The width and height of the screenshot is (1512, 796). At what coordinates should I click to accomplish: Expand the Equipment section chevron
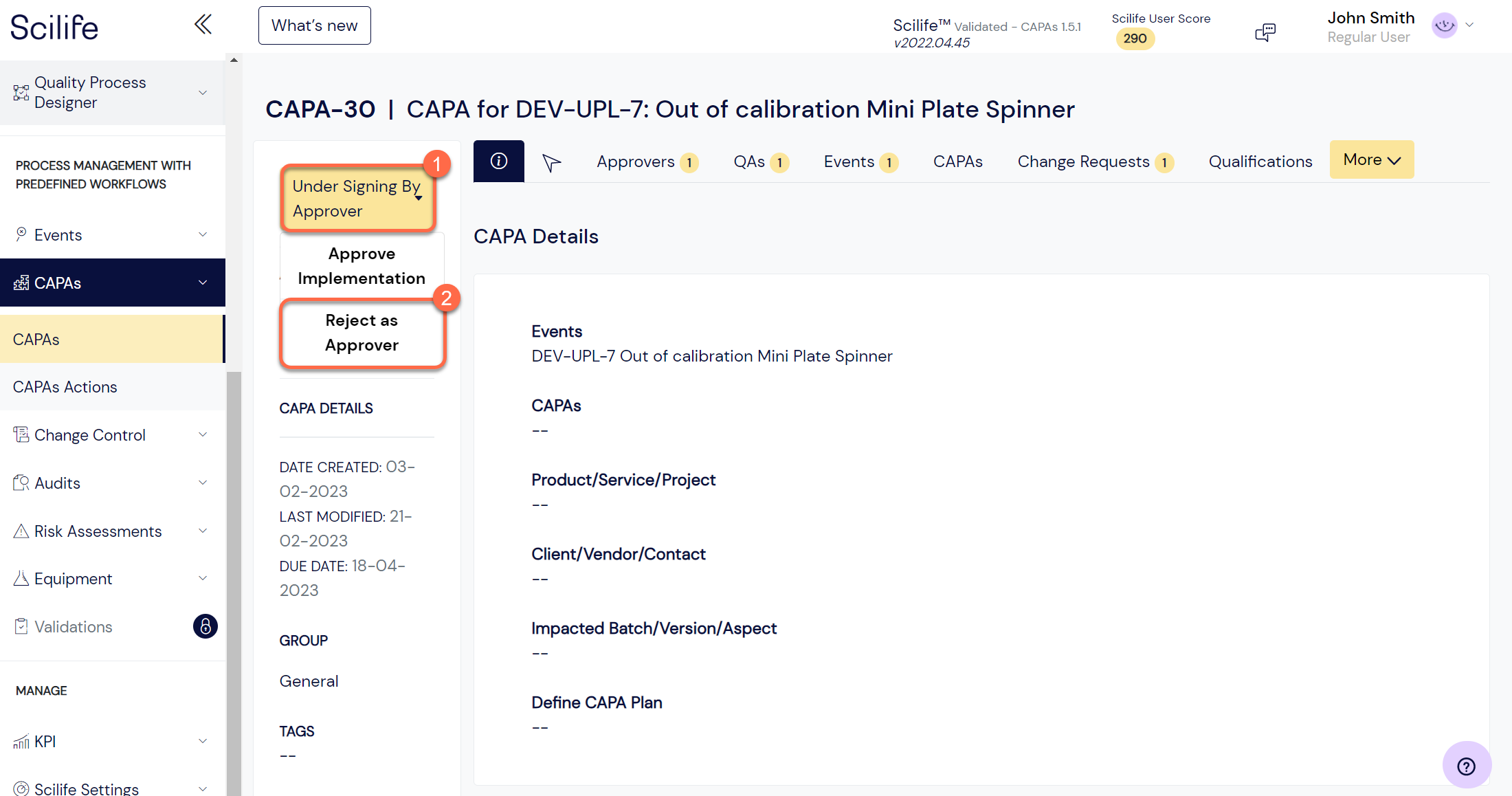point(203,578)
